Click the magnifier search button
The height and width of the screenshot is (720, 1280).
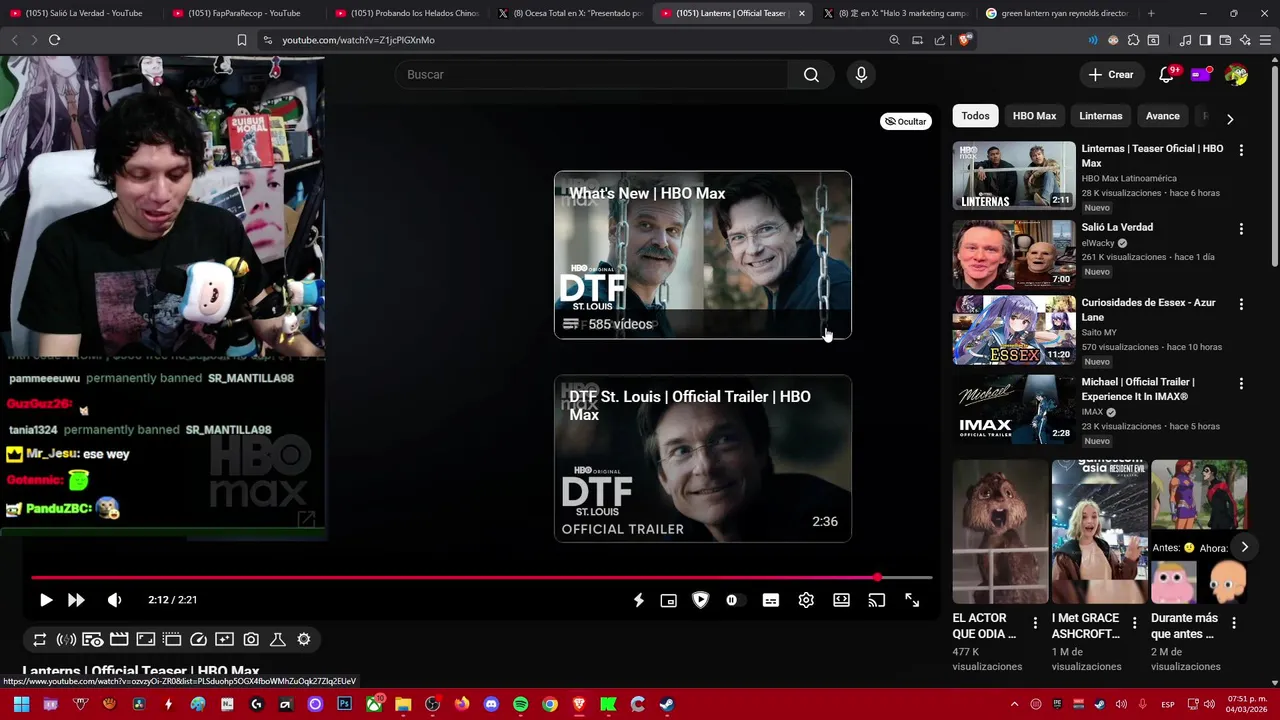coord(811,75)
